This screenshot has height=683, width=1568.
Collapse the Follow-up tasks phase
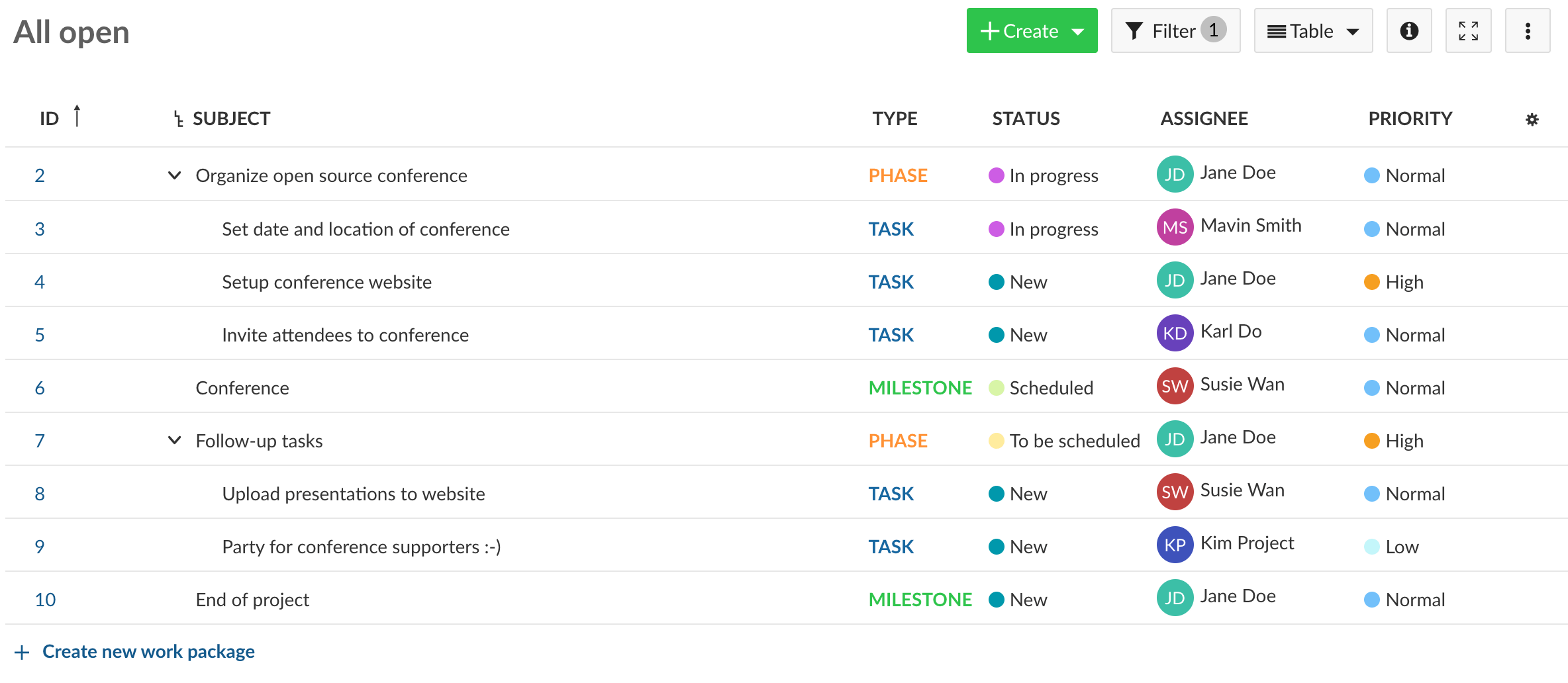point(175,440)
